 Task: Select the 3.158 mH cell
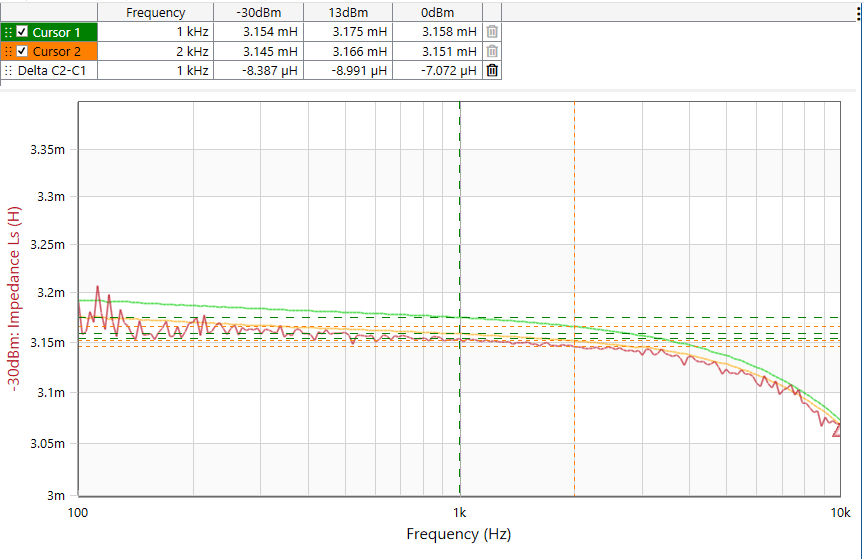(438, 32)
